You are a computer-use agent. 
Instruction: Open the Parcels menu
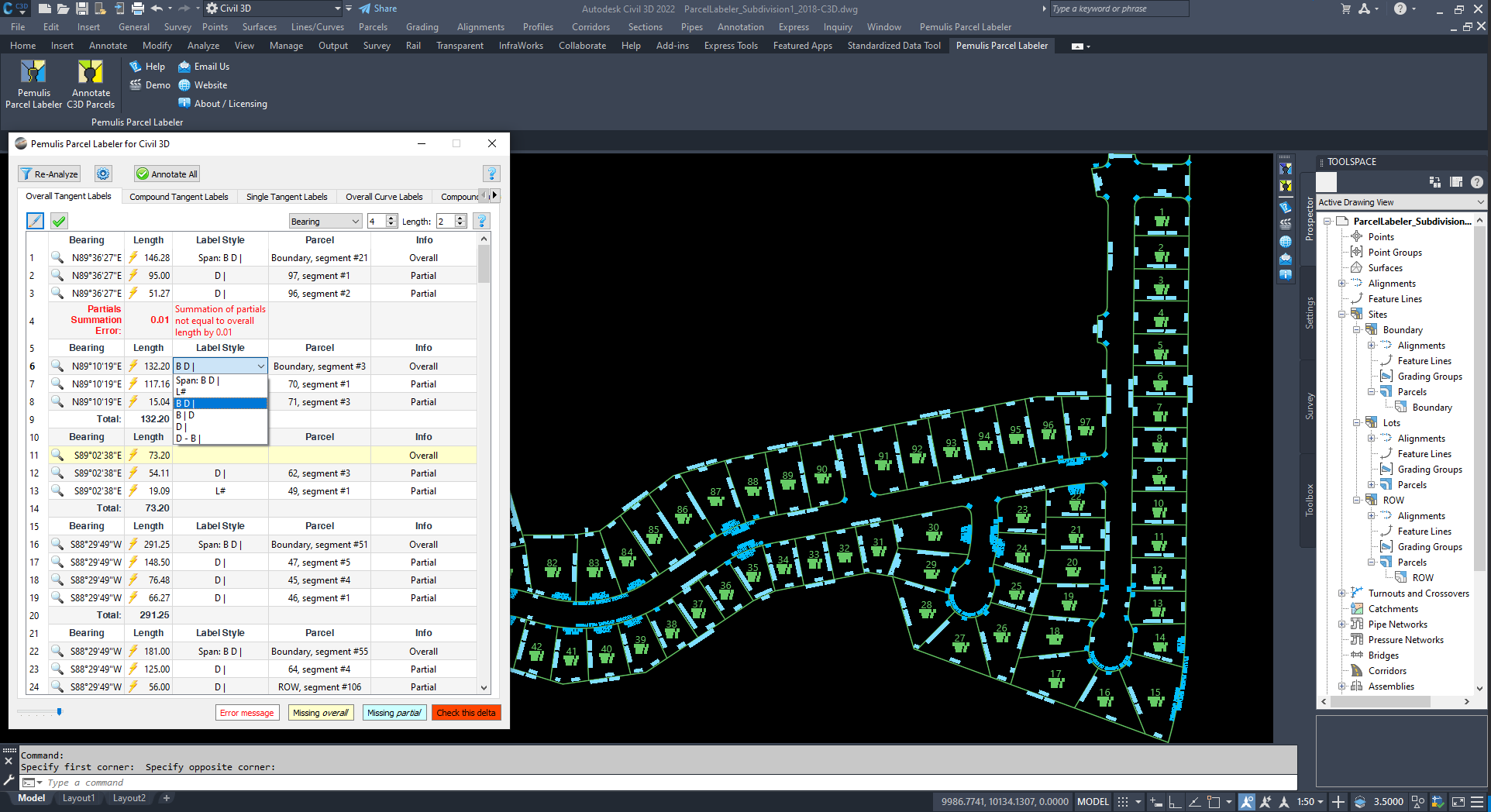373,27
